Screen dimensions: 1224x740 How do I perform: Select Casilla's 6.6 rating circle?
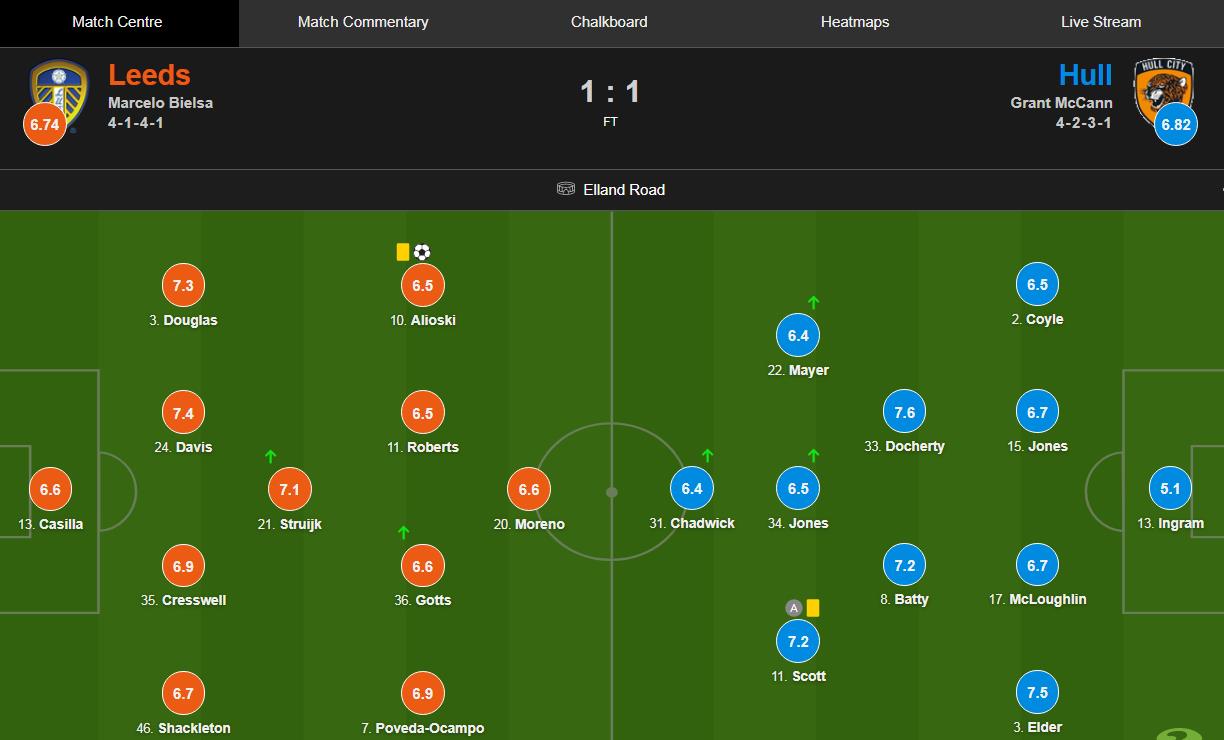50,490
